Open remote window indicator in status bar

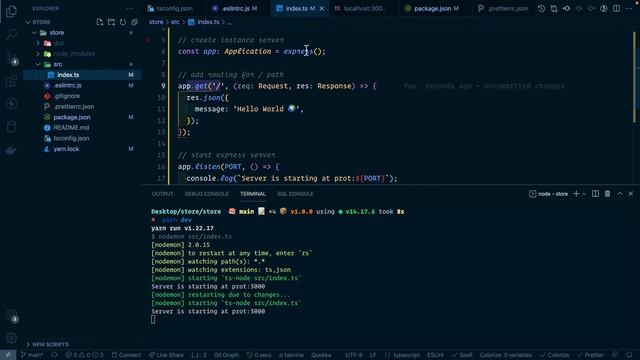pyautogui.click(x=8, y=355)
